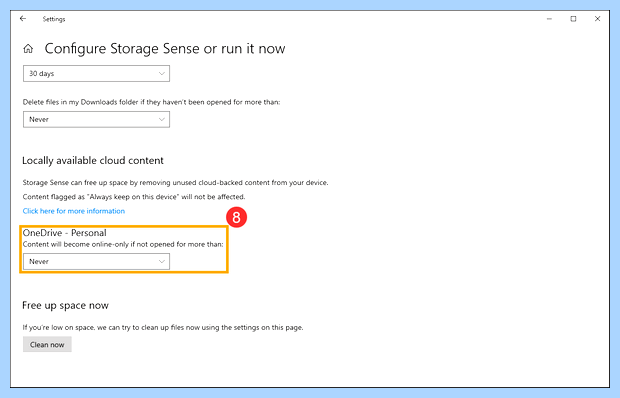Image resolution: width=620 pixels, height=398 pixels.
Task: Click the red step 8 badge
Action: tap(236, 217)
